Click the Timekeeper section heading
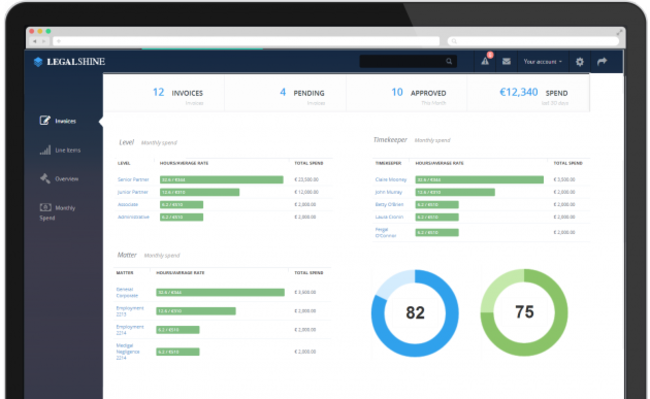Viewport: 650px width, 399px height. [390, 140]
